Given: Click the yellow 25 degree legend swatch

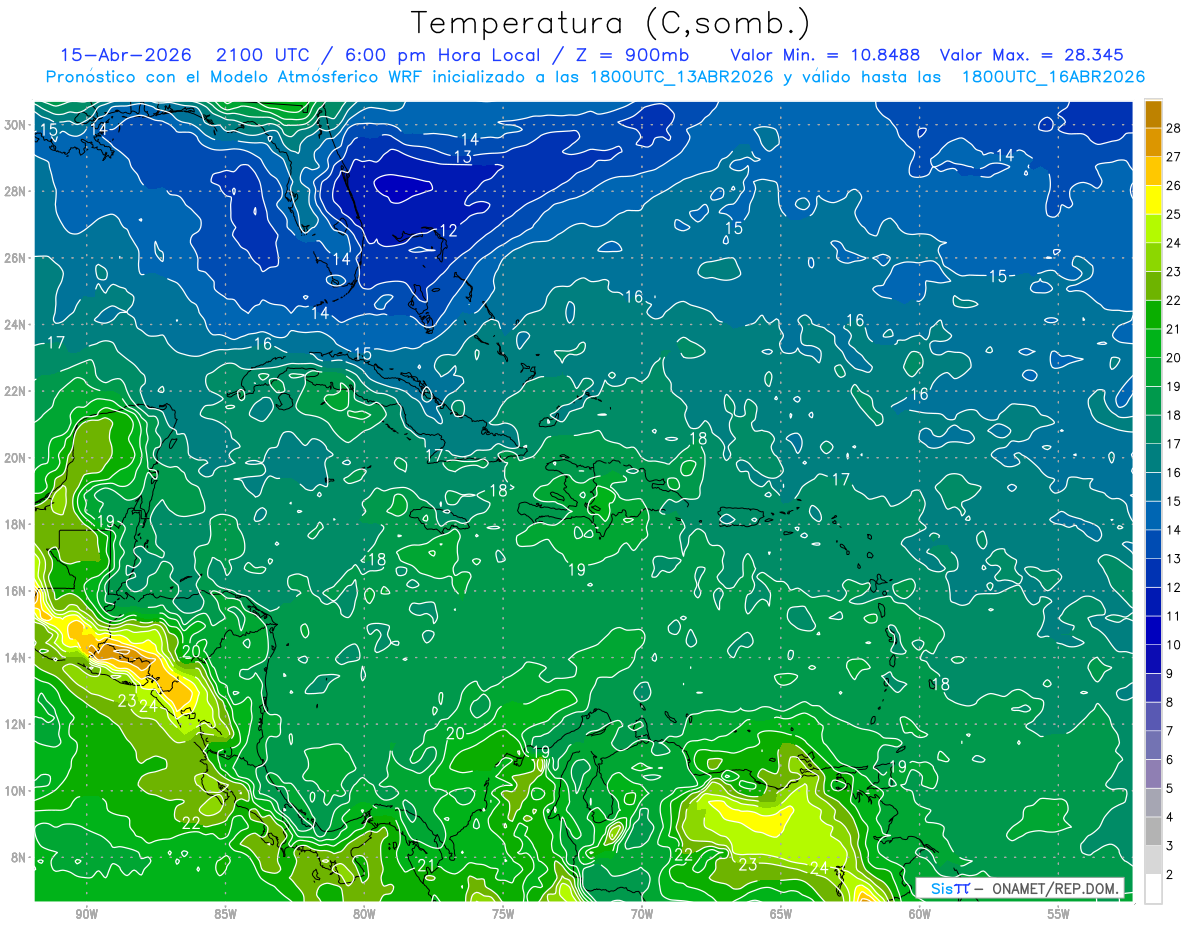Looking at the screenshot, I should tap(1153, 200).
